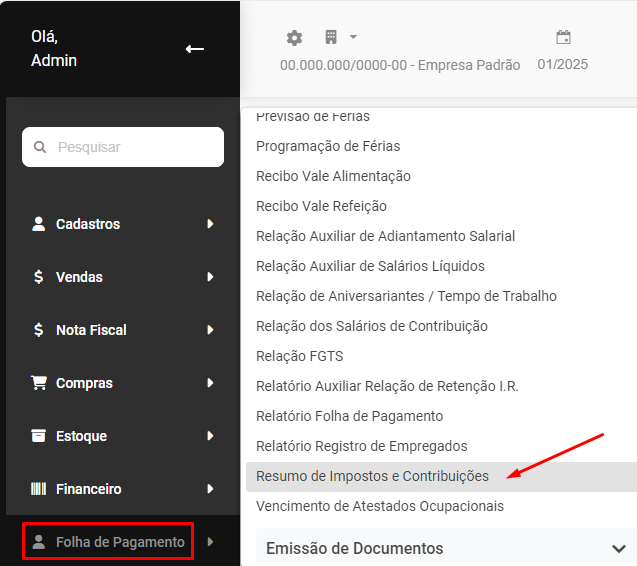Viewport: 637px width, 566px height.
Task: Expand Compras submenu arrow
Action: pos(210,383)
